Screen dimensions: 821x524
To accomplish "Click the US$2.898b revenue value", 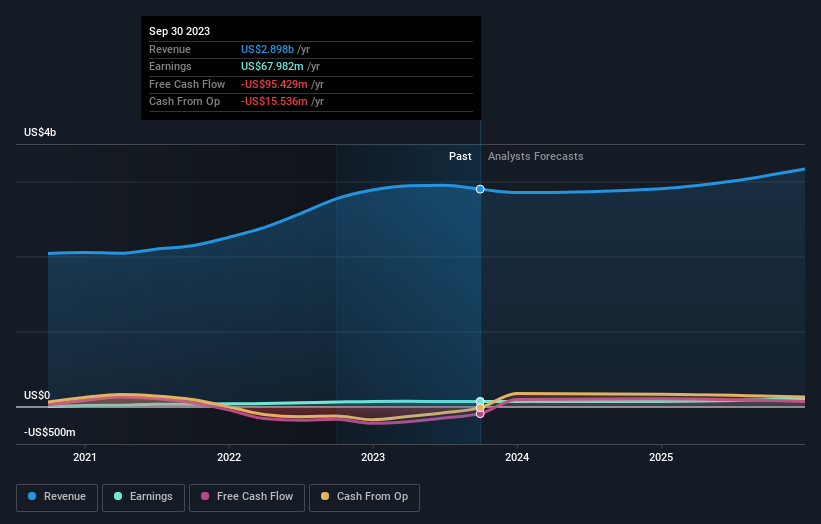I will coord(267,49).
